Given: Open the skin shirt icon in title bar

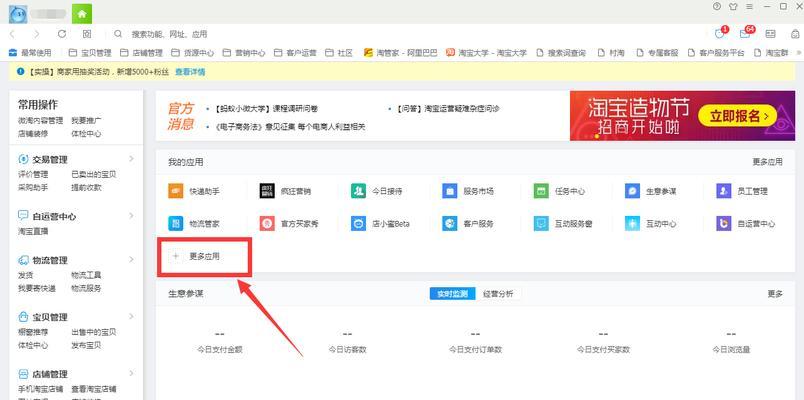Looking at the screenshot, I should point(733,7).
